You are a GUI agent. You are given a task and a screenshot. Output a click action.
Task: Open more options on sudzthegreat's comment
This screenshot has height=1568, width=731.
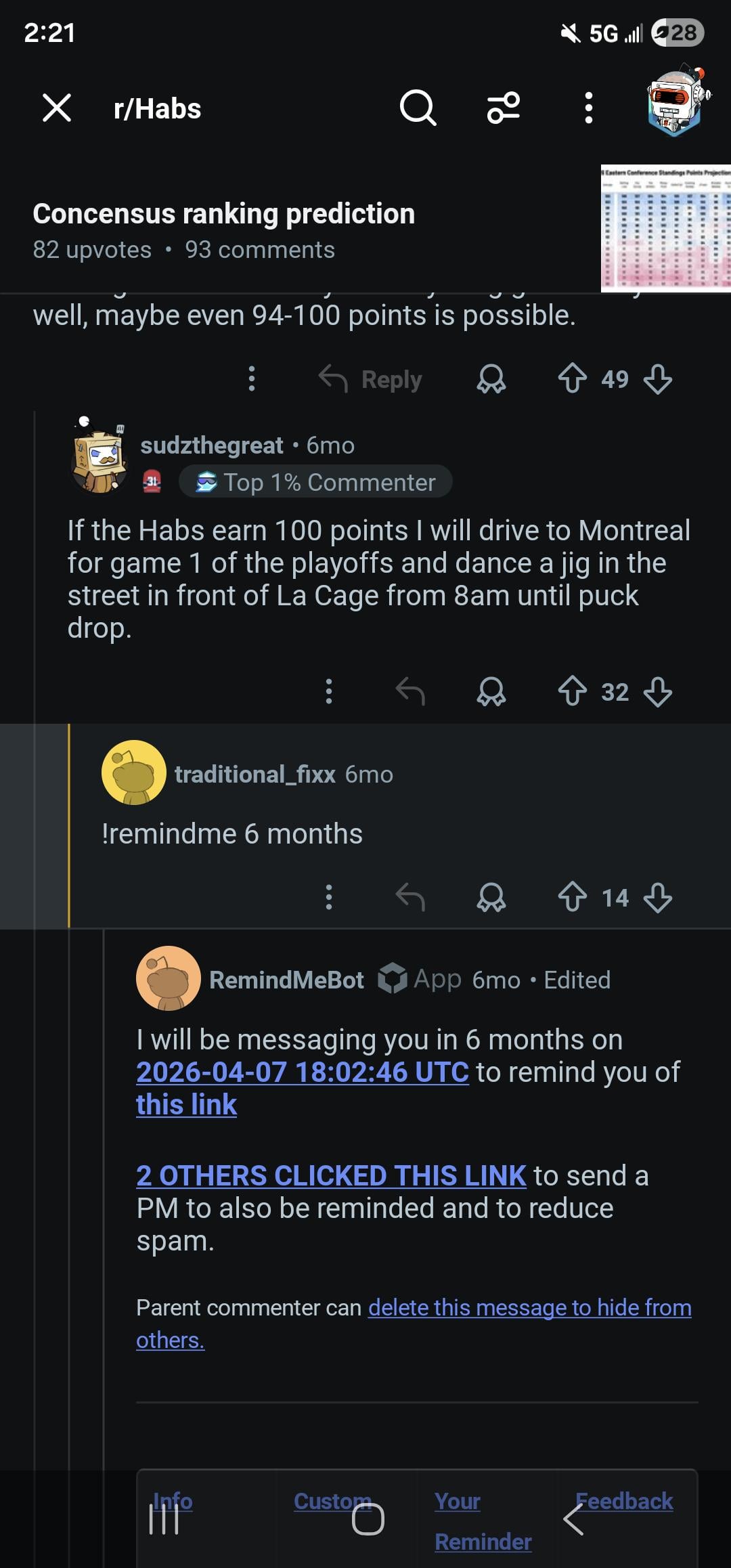click(x=329, y=692)
